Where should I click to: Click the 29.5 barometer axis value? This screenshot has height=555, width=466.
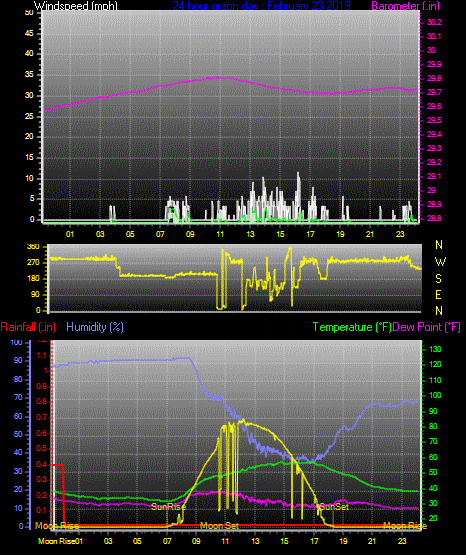(434, 120)
